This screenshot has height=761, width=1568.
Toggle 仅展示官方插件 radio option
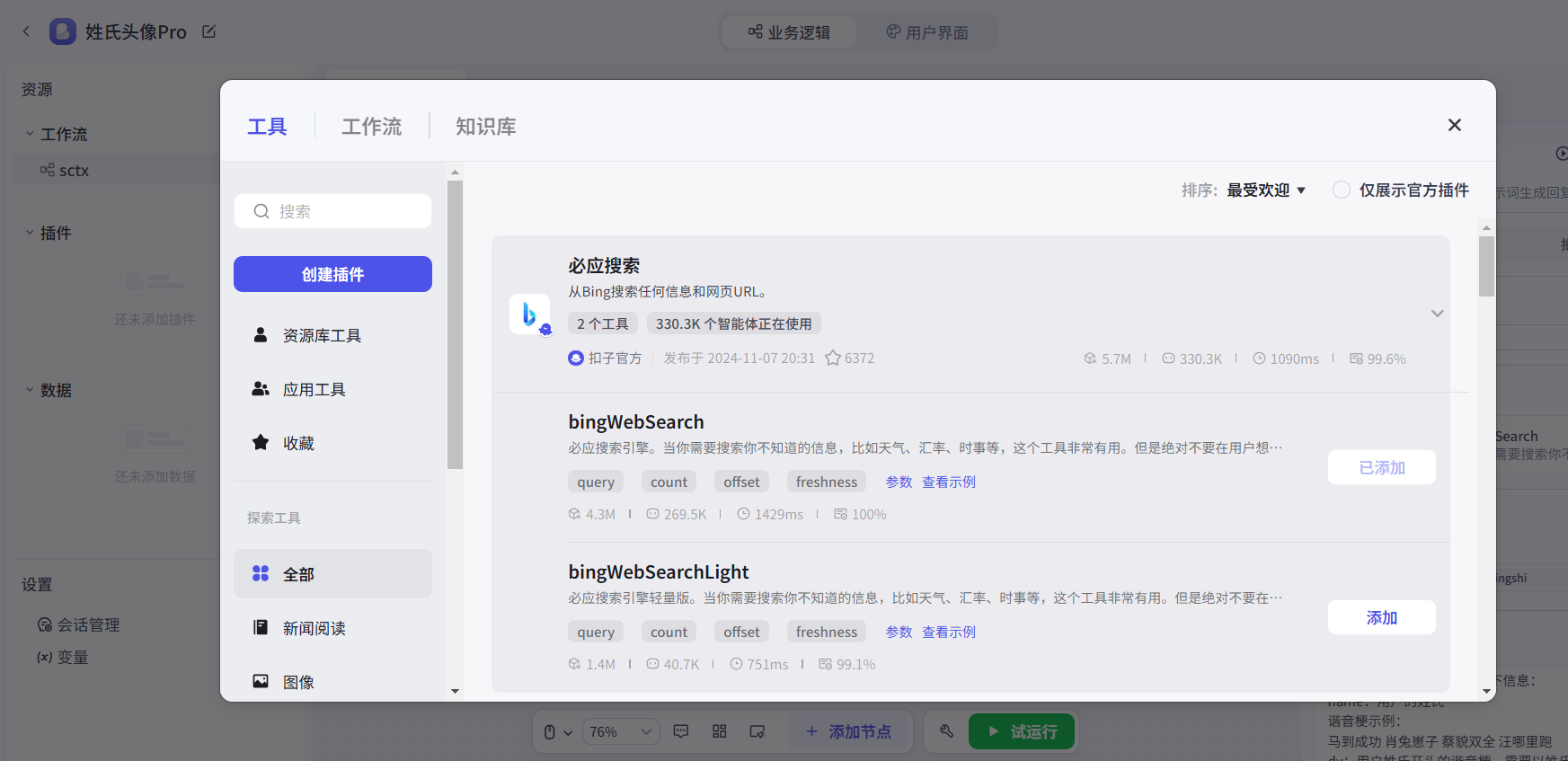coord(1342,190)
